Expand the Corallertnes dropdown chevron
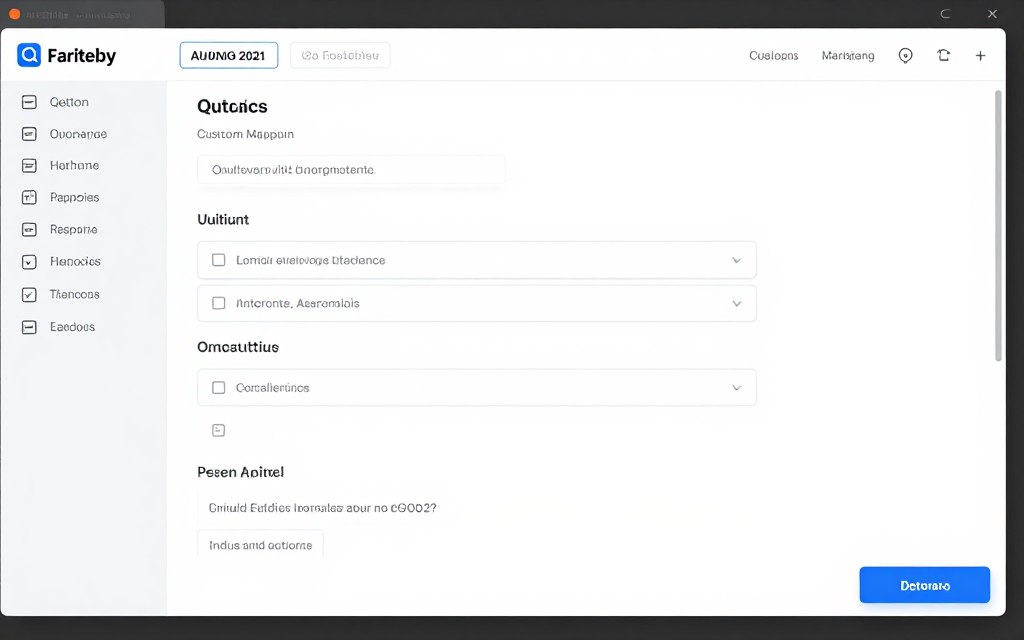Image resolution: width=1024 pixels, height=640 pixels. pyautogui.click(x=737, y=387)
